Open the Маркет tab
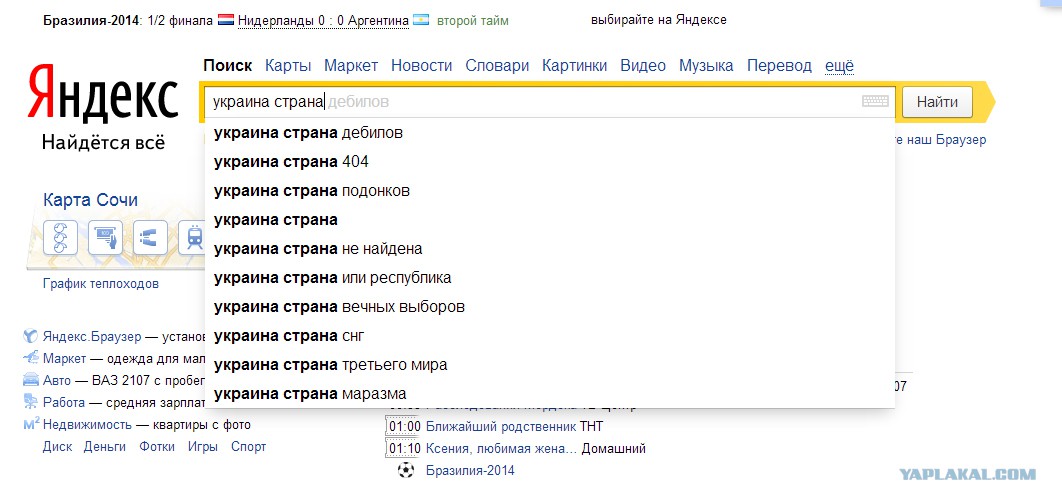The height and width of the screenshot is (504, 1062). tap(351, 66)
